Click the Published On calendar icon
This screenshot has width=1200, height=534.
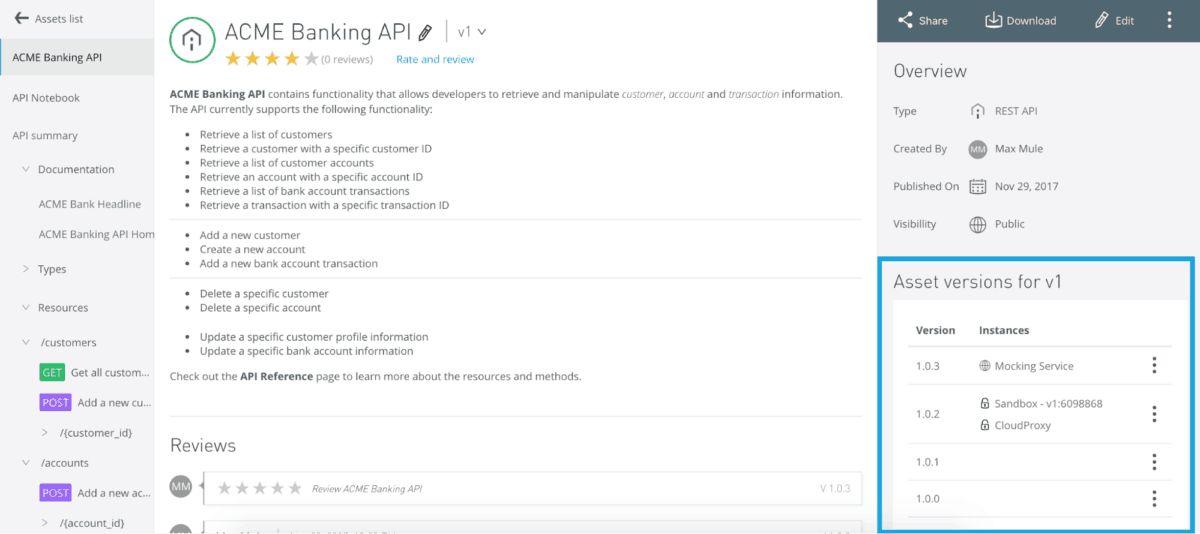click(x=978, y=186)
